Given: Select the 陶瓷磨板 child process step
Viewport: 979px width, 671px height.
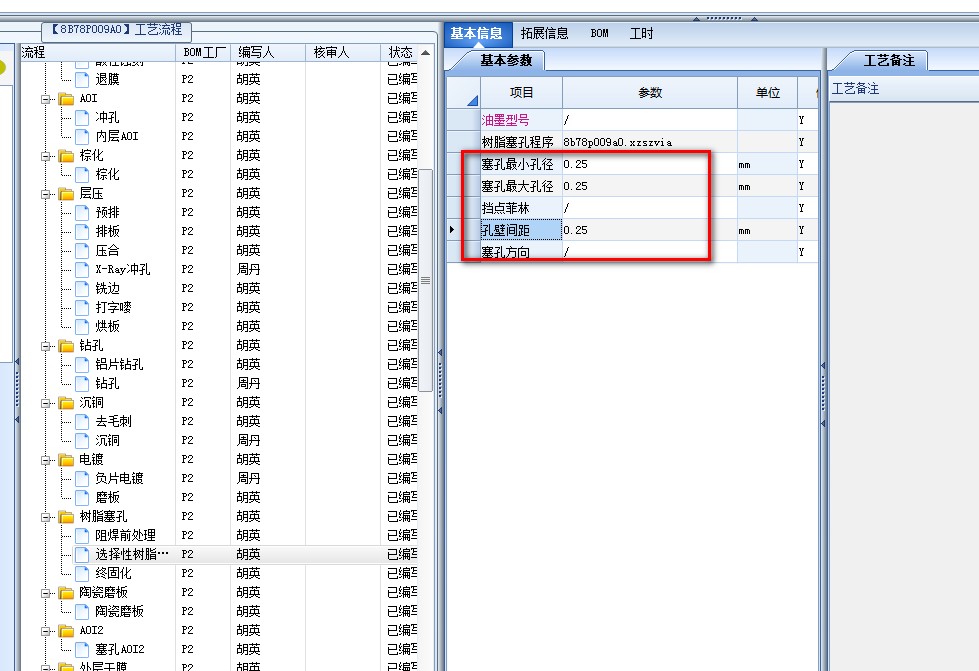Looking at the screenshot, I should [x=119, y=612].
